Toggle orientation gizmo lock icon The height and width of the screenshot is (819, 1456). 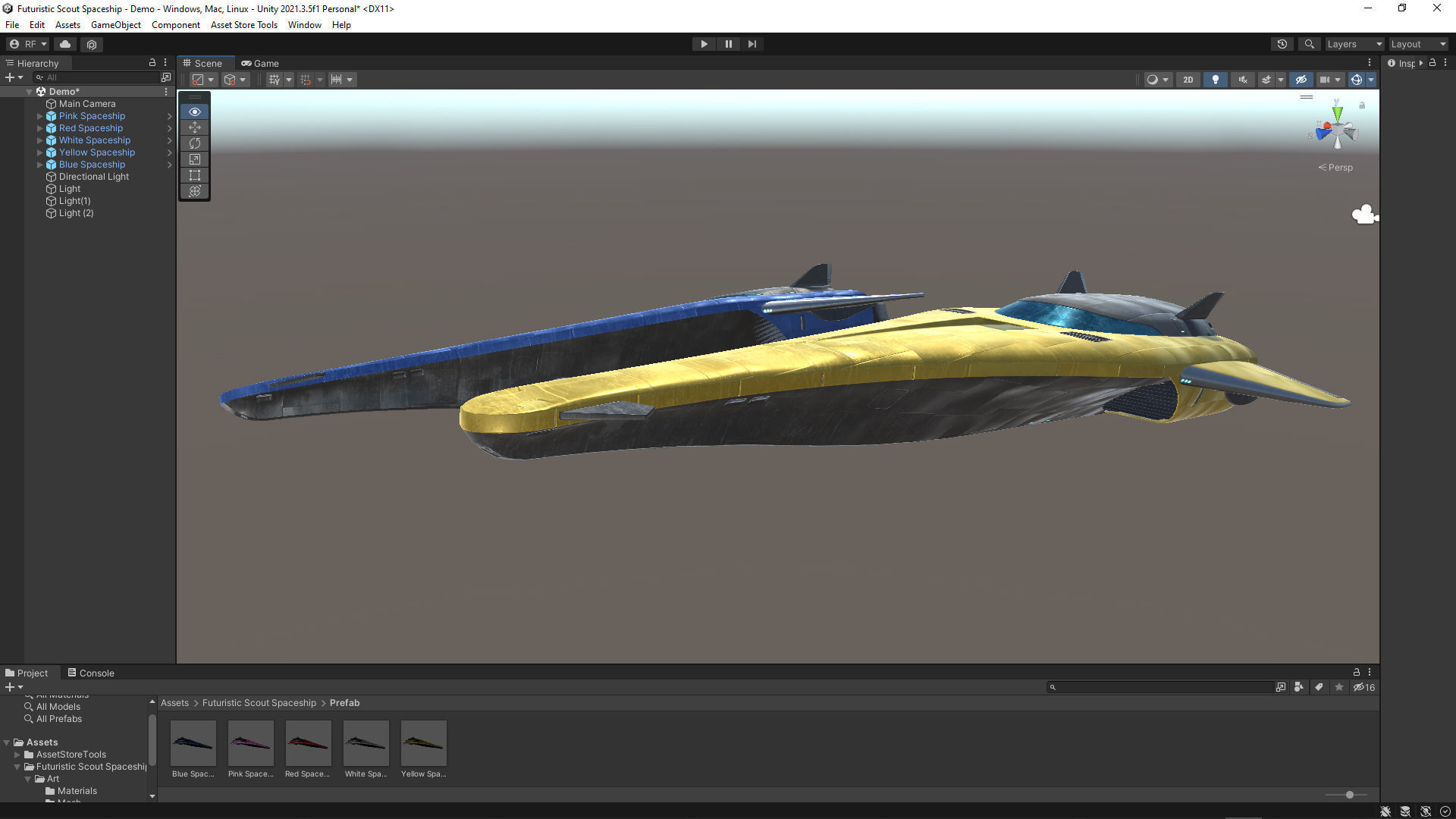point(1362,105)
